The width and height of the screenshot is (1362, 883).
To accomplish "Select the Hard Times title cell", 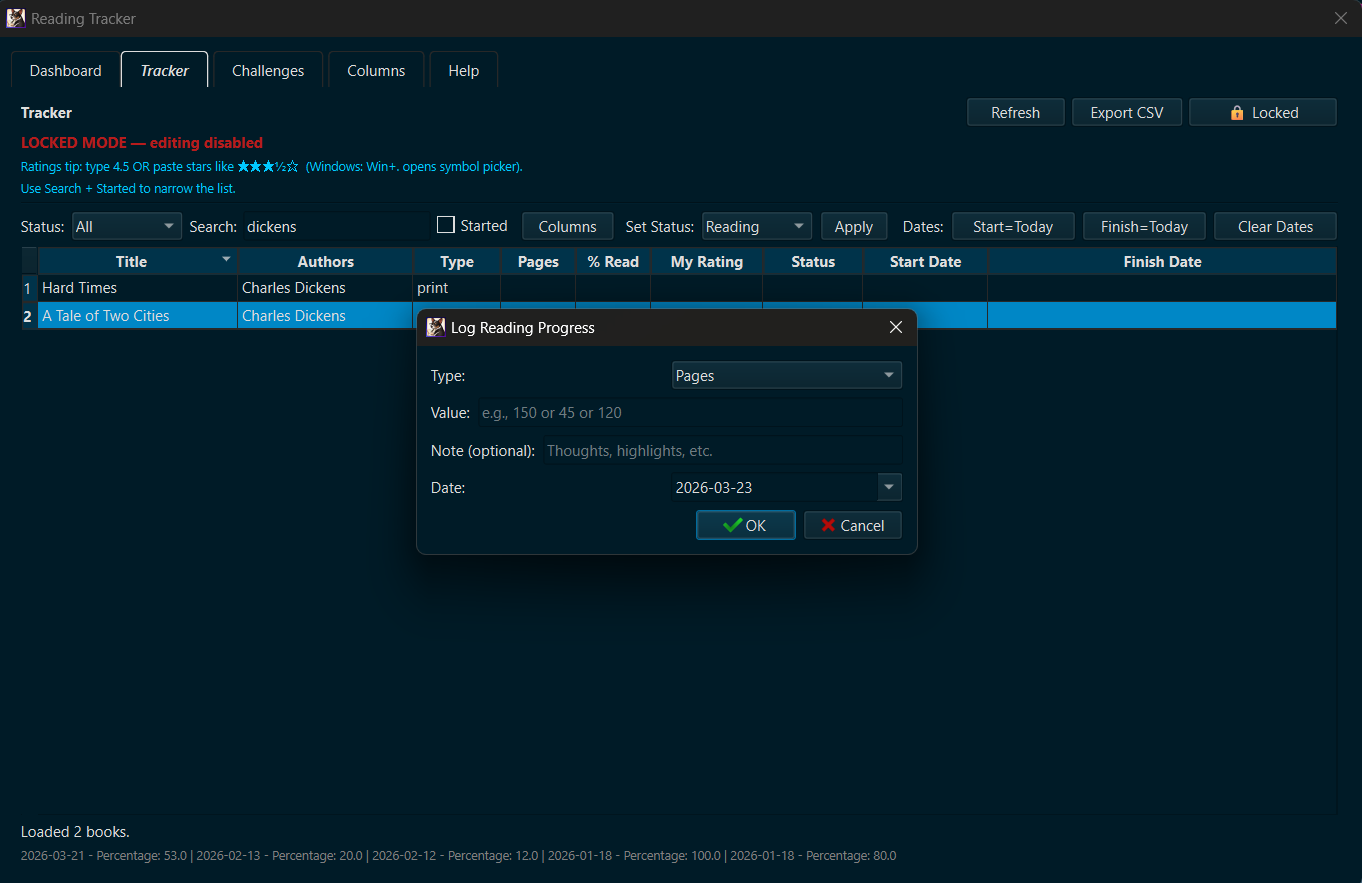I will pyautogui.click(x=138, y=288).
